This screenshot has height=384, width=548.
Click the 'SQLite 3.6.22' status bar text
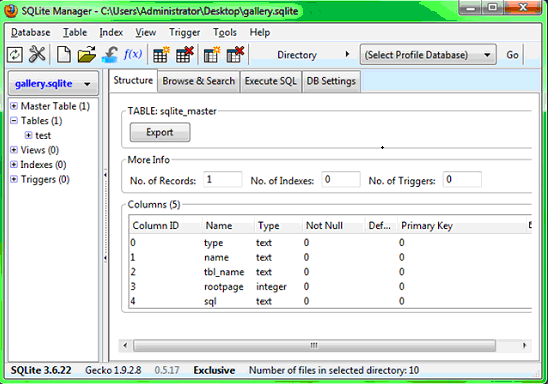[41, 370]
